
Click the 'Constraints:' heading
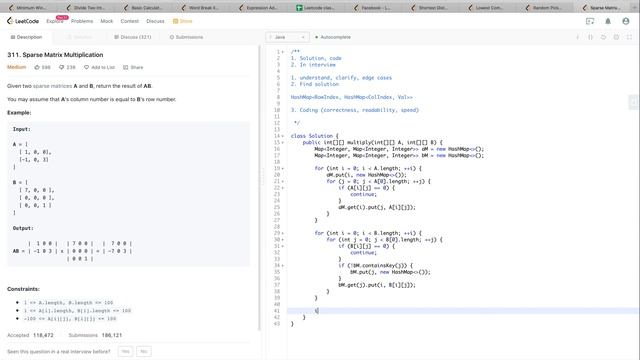point(23,289)
